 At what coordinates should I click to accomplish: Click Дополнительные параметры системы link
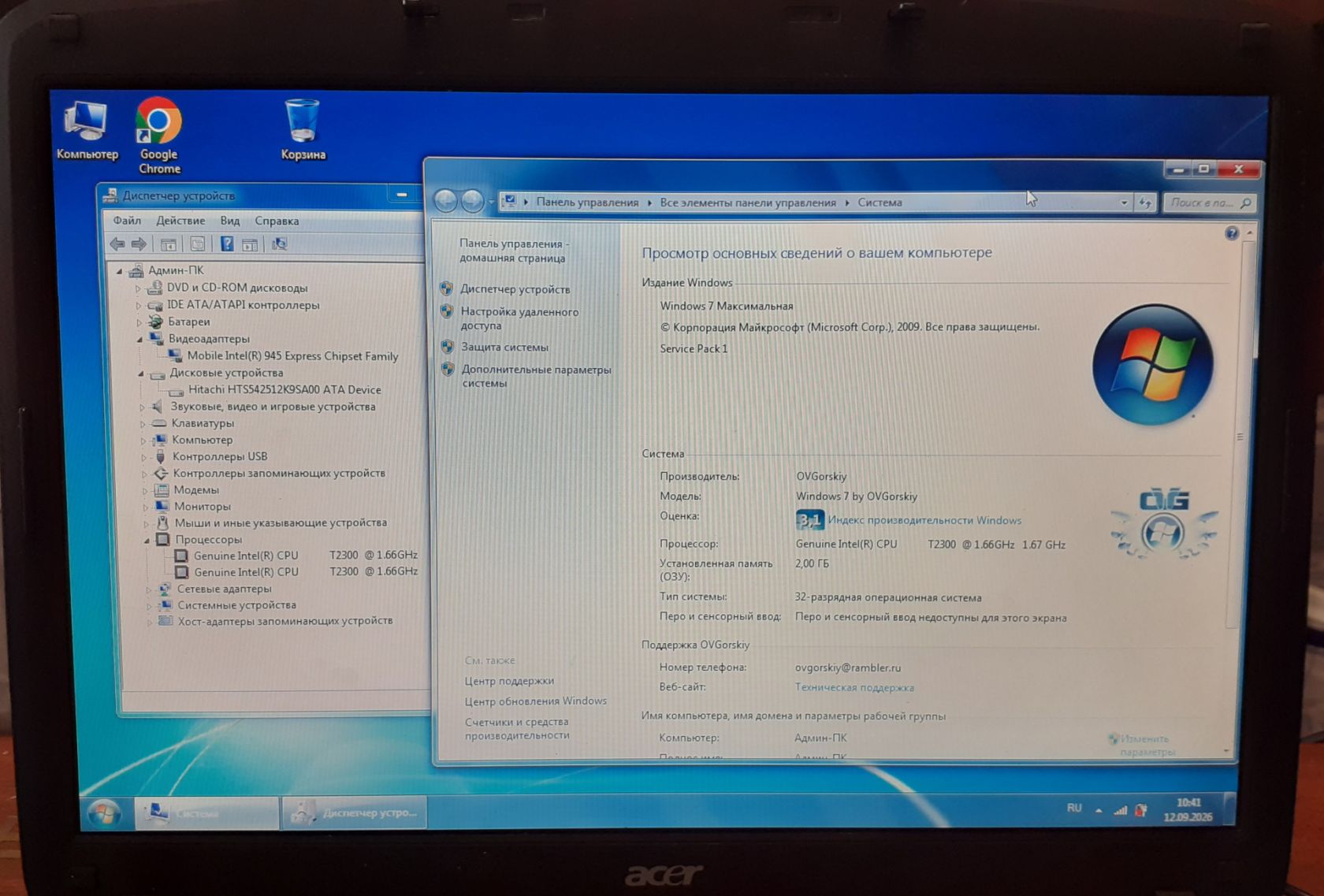[536, 376]
